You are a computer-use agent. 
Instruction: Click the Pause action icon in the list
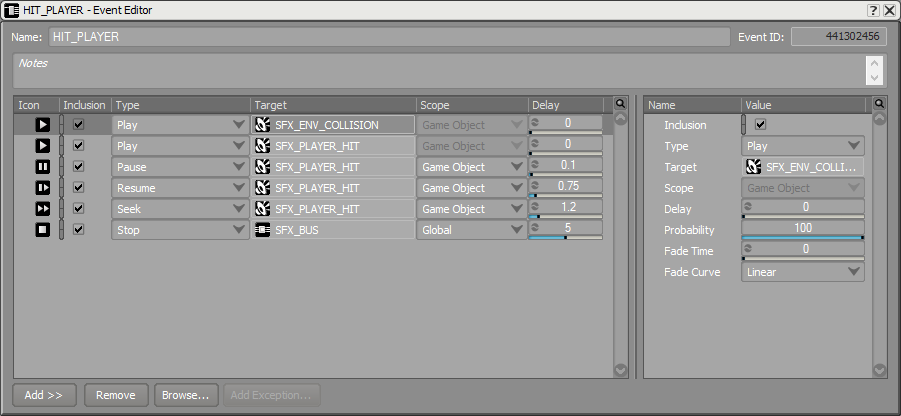42,167
